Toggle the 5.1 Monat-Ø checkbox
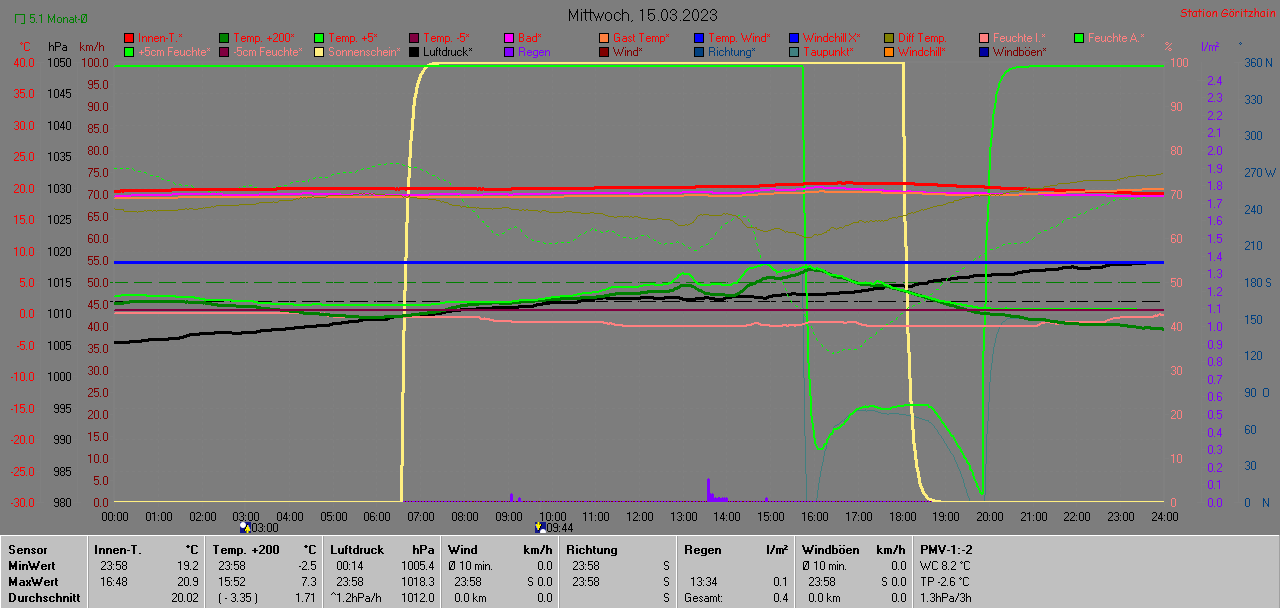 pos(20,19)
